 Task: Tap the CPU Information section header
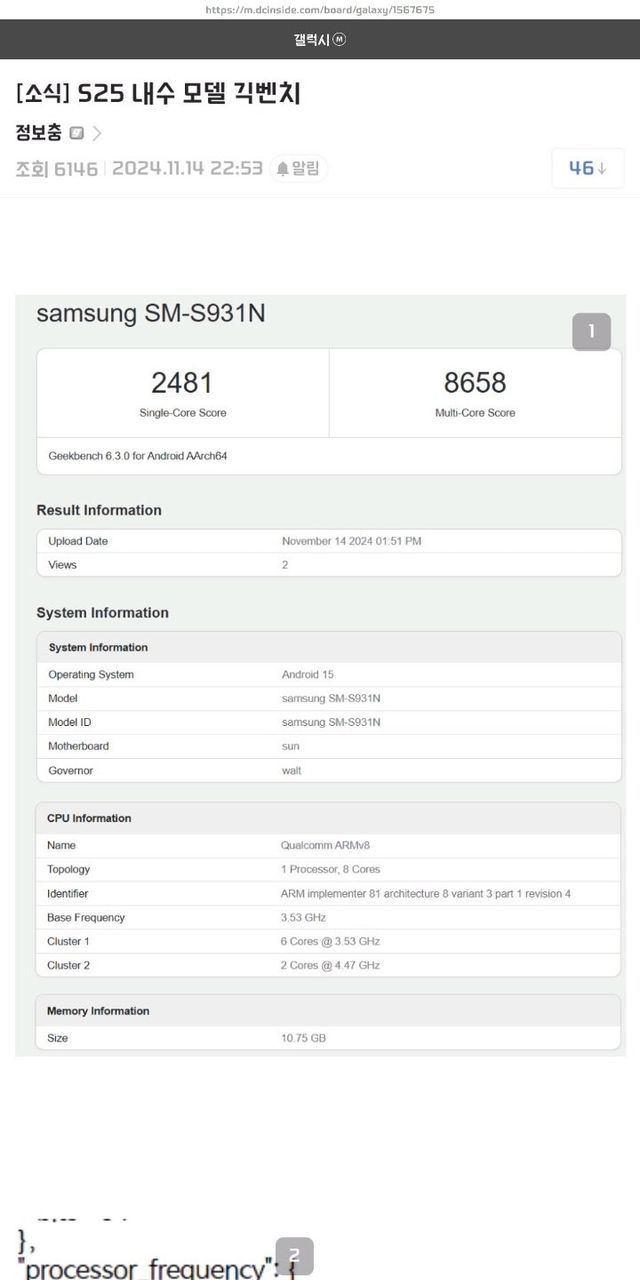point(89,818)
